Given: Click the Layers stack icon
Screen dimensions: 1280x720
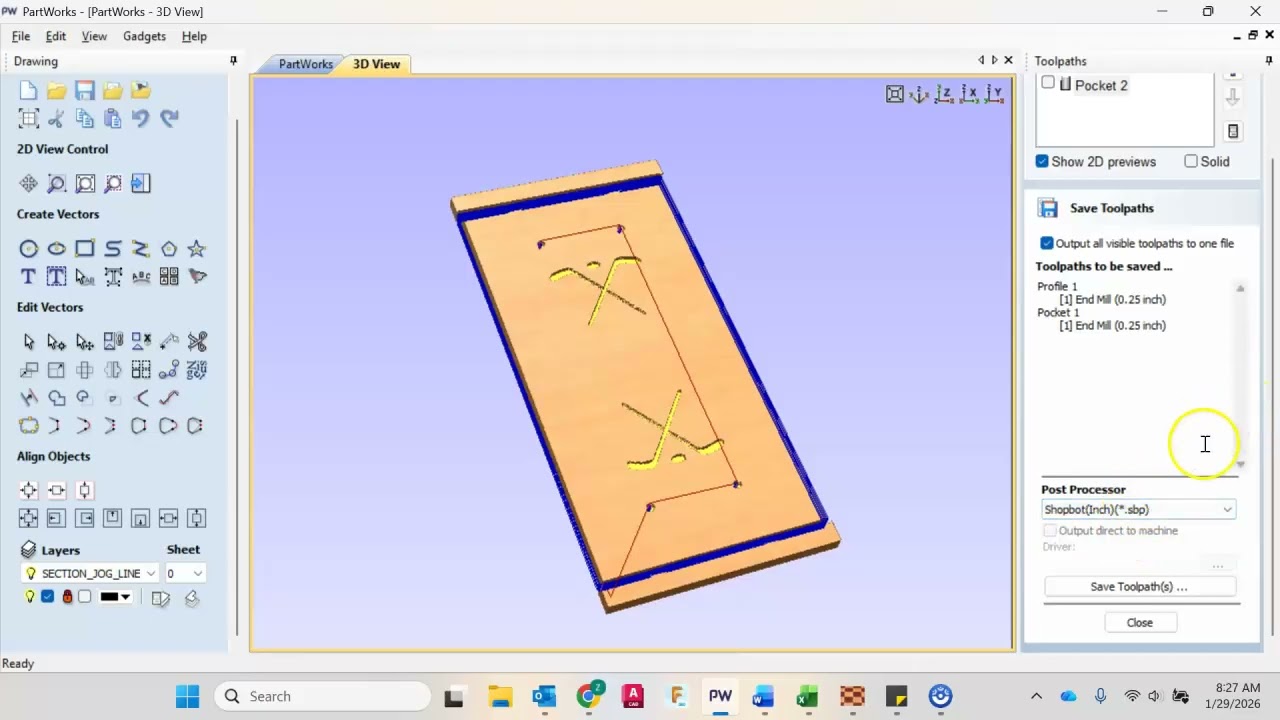Looking at the screenshot, I should [x=28, y=550].
